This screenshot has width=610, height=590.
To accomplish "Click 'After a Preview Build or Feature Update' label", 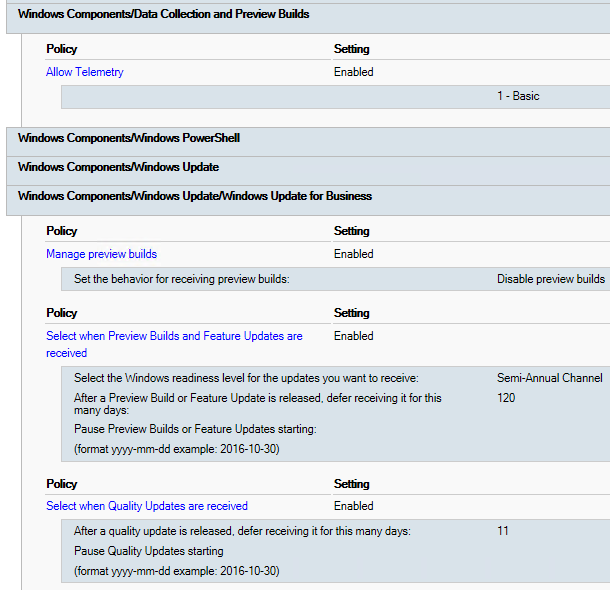I will coord(258,404).
